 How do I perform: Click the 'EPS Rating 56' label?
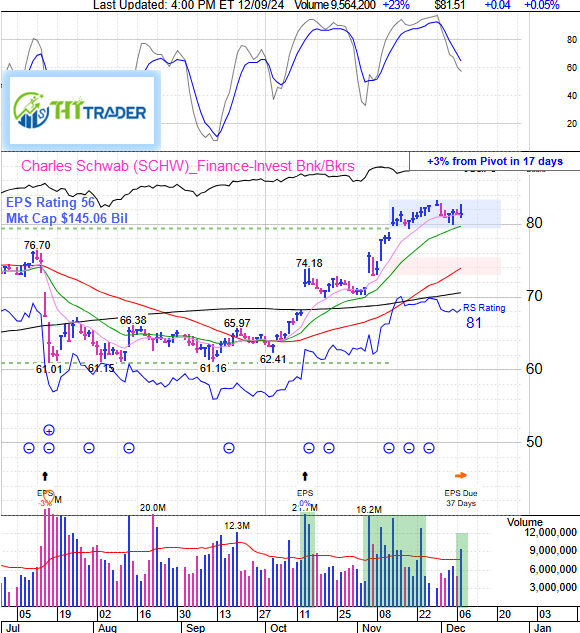click(50, 202)
